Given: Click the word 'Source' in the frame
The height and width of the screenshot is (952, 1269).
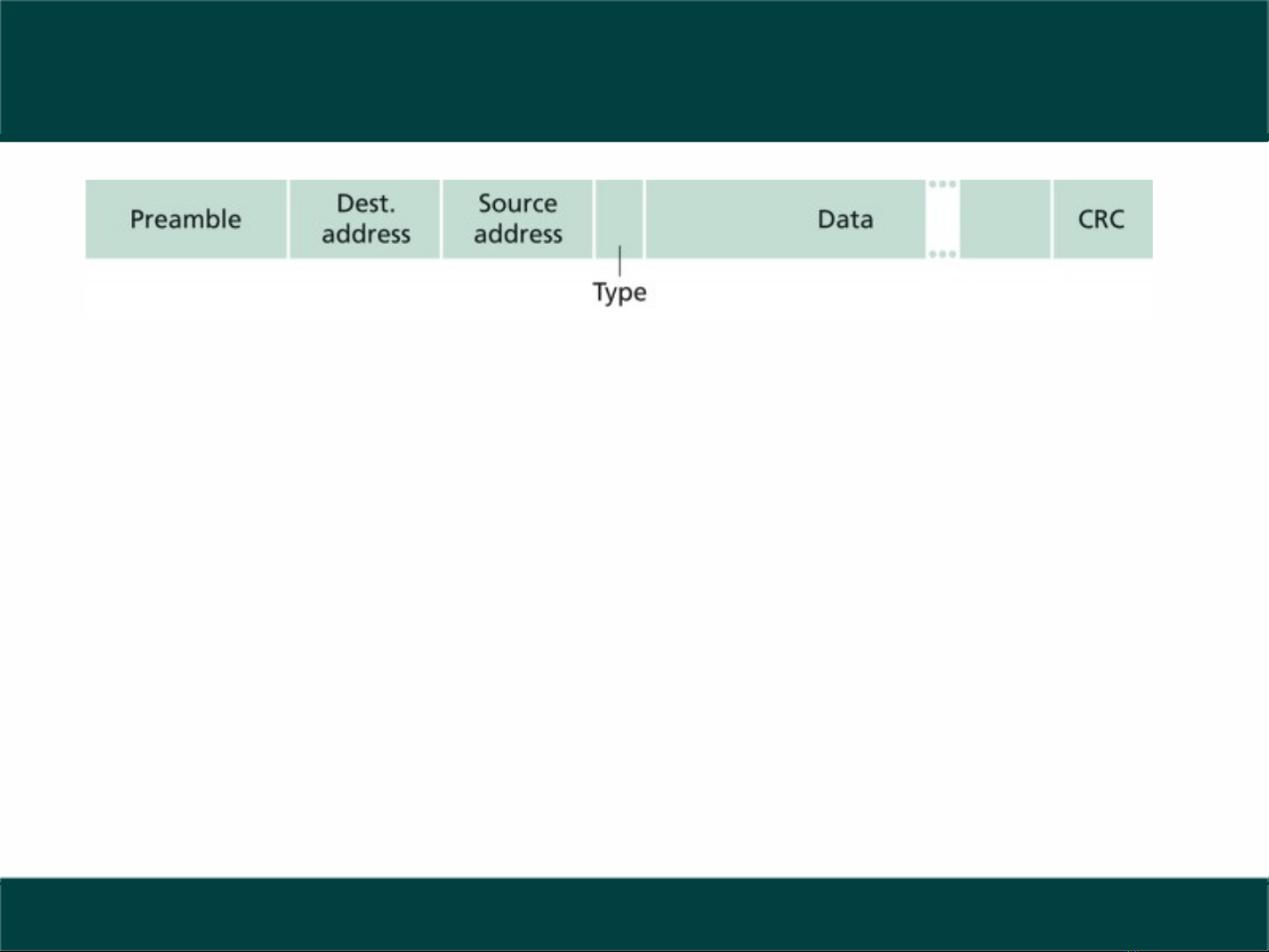Looking at the screenshot, I should pos(518,204).
